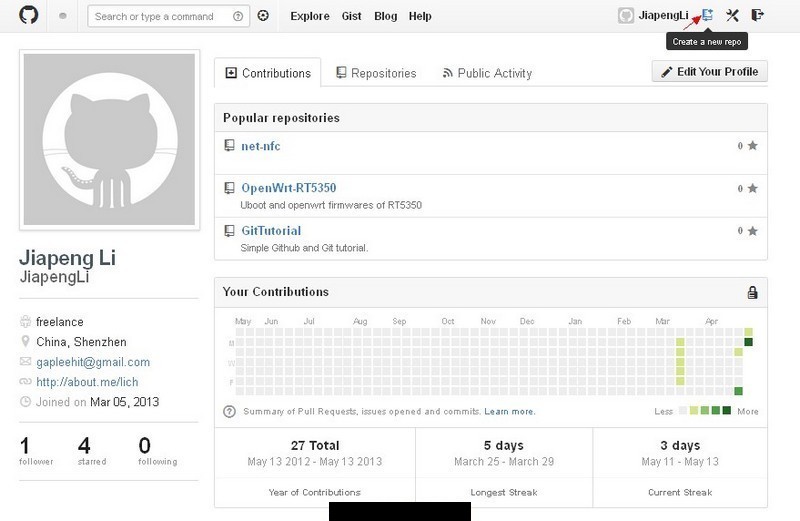Open the GitTutorial repository link
The width and height of the screenshot is (800, 521).
pyautogui.click(x=271, y=231)
